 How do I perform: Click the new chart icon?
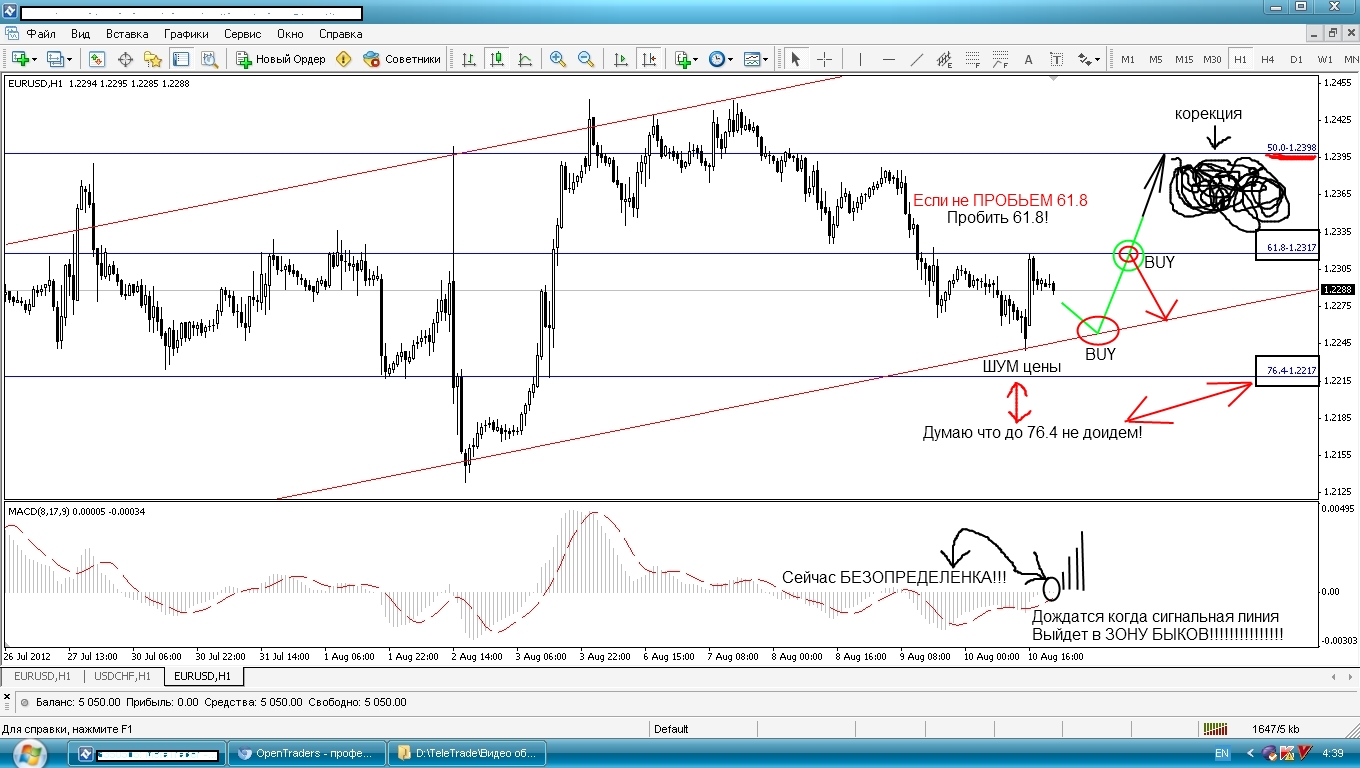[21, 59]
